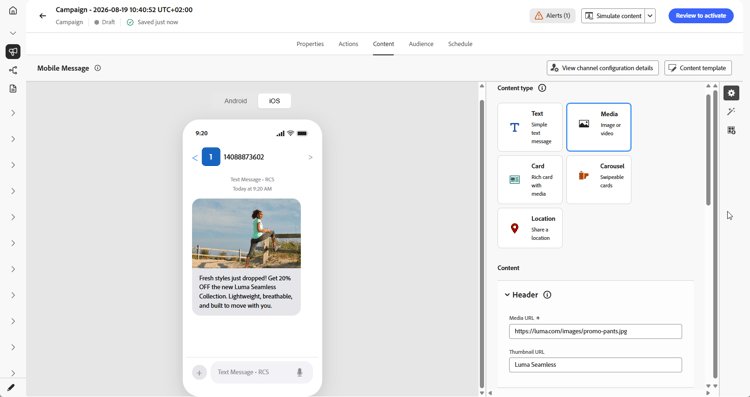Select the Location content type
The image size is (750, 397).
[x=530, y=228]
